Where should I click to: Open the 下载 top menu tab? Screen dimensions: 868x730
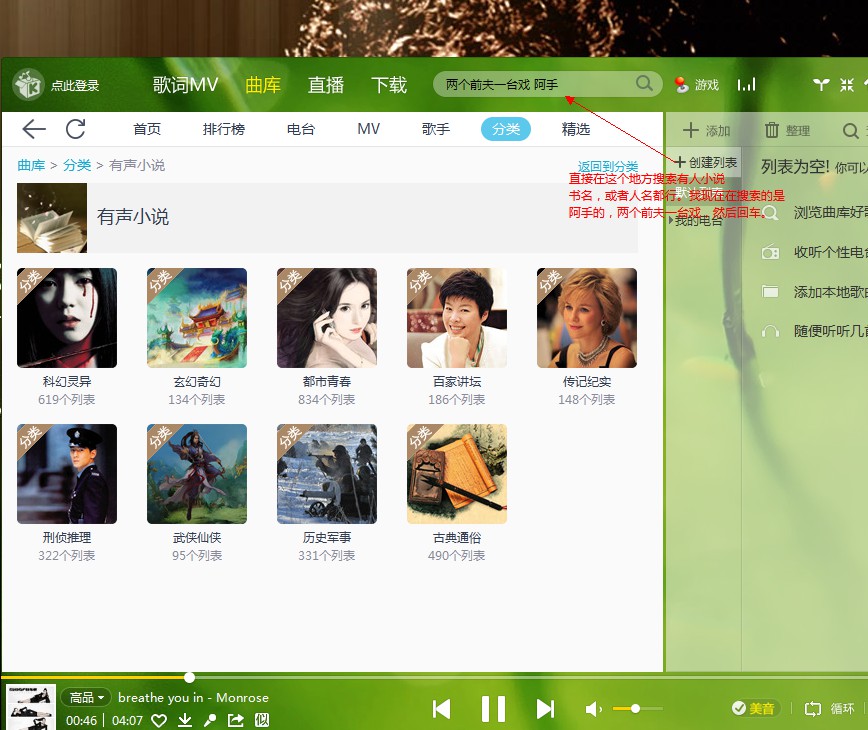click(x=389, y=85)
